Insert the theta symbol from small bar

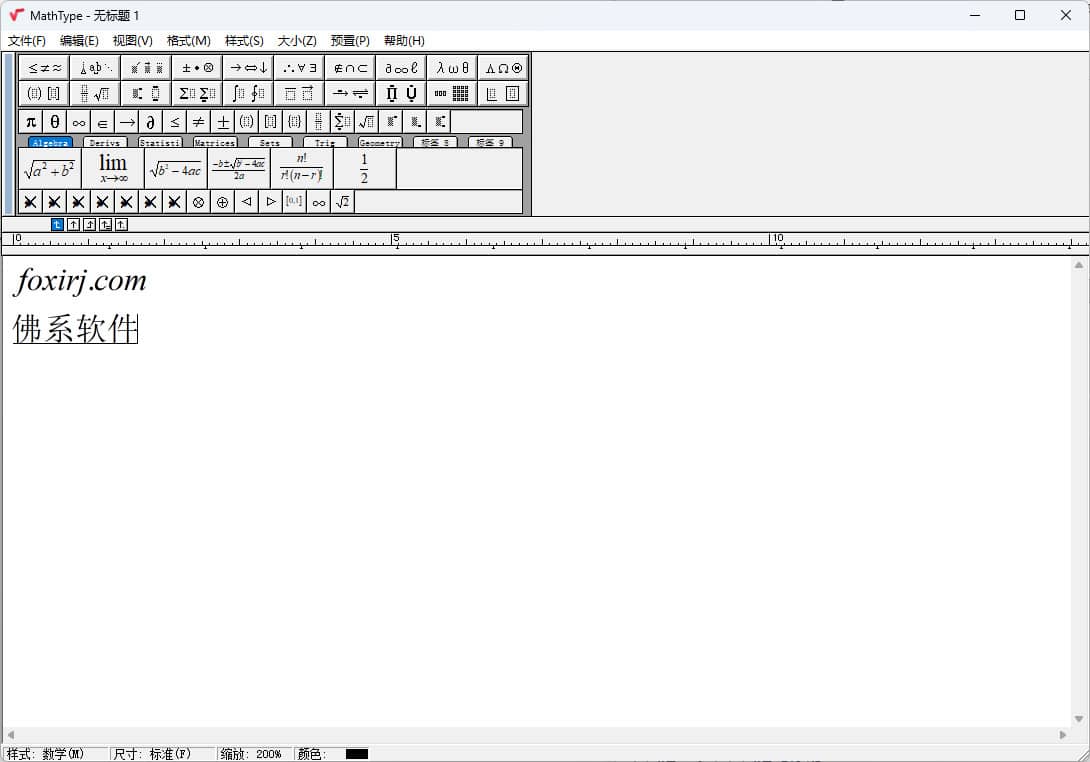(54, 122)
